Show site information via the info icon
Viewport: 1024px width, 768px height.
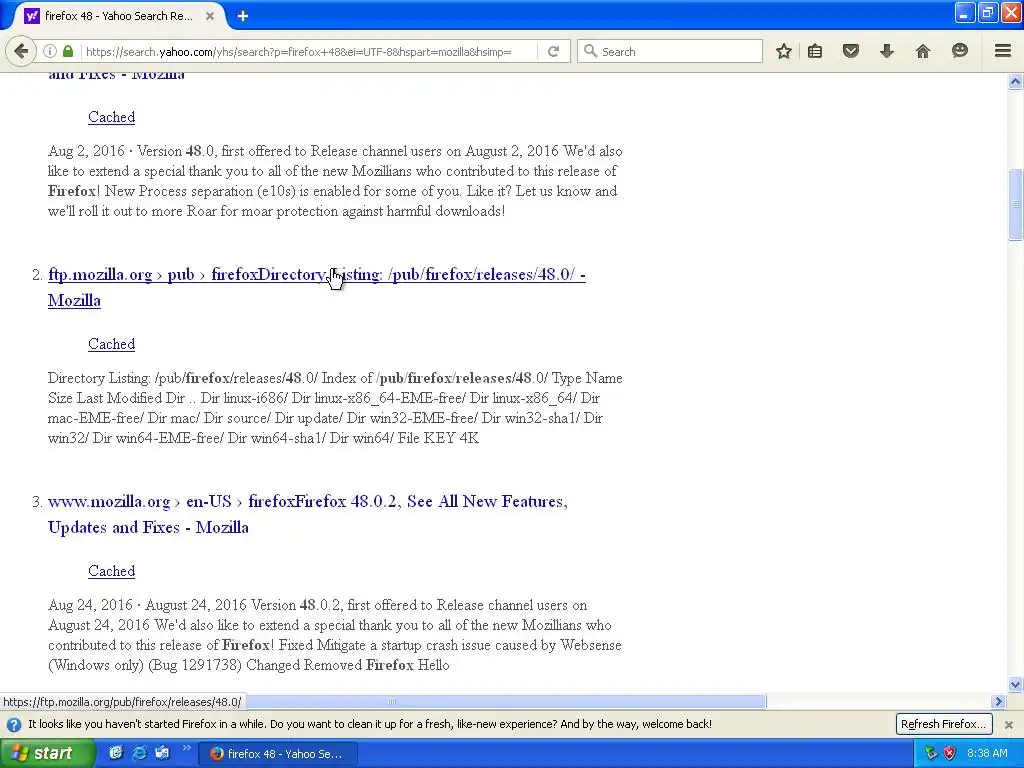coord(50,51)
